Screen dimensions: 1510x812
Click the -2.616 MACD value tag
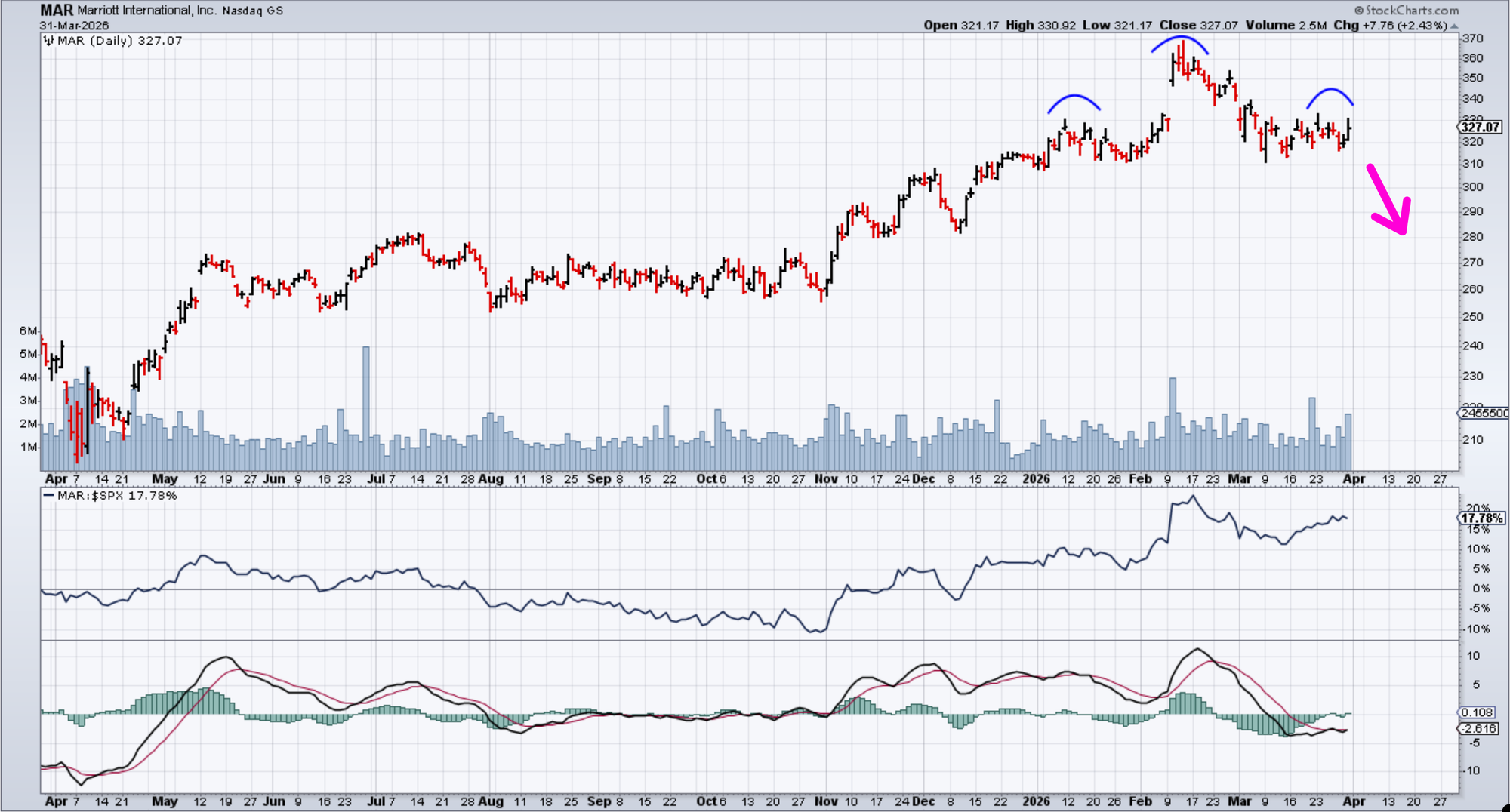click(x=1479, y=729)
